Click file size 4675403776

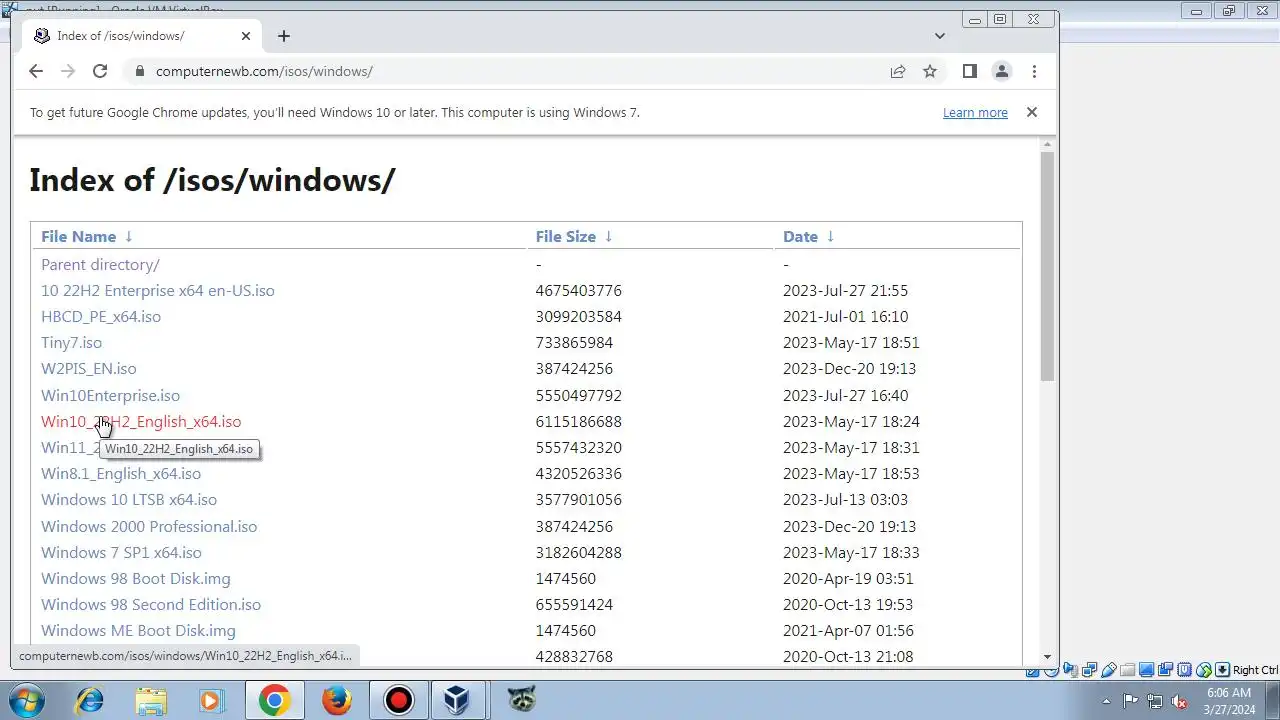click(x=578, y=291)
